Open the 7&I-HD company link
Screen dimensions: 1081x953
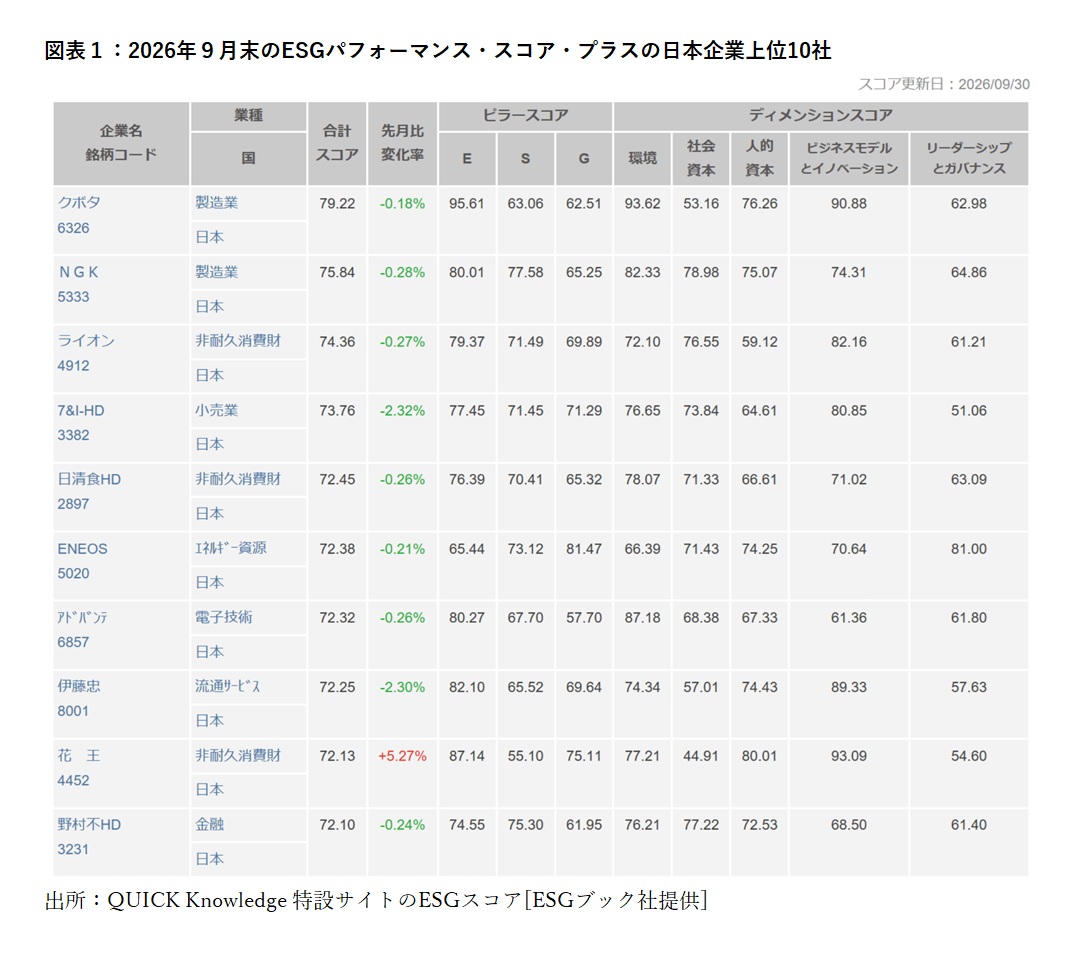(81, 410)
